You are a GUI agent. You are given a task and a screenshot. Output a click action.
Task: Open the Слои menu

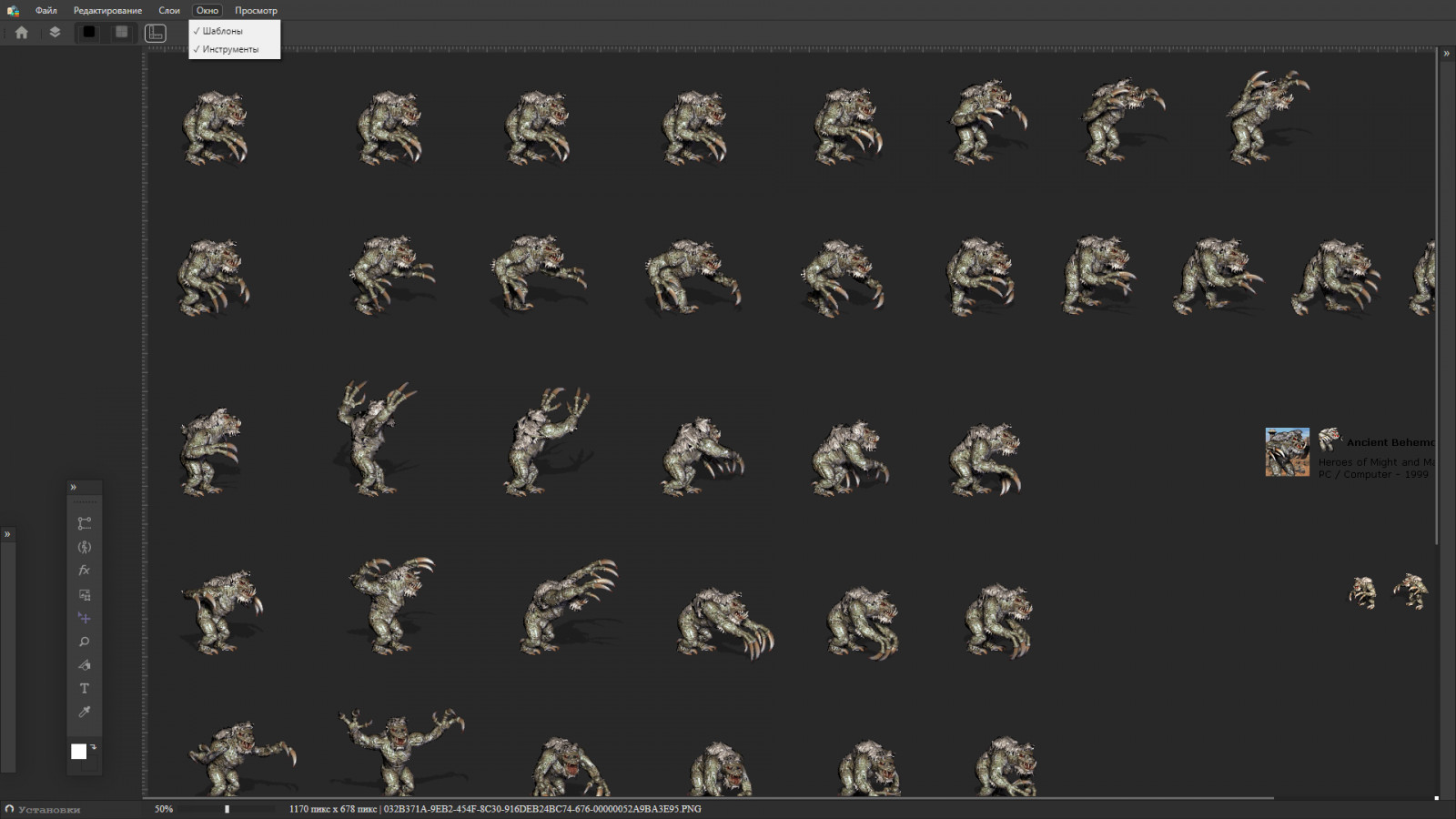click(169, 11)
